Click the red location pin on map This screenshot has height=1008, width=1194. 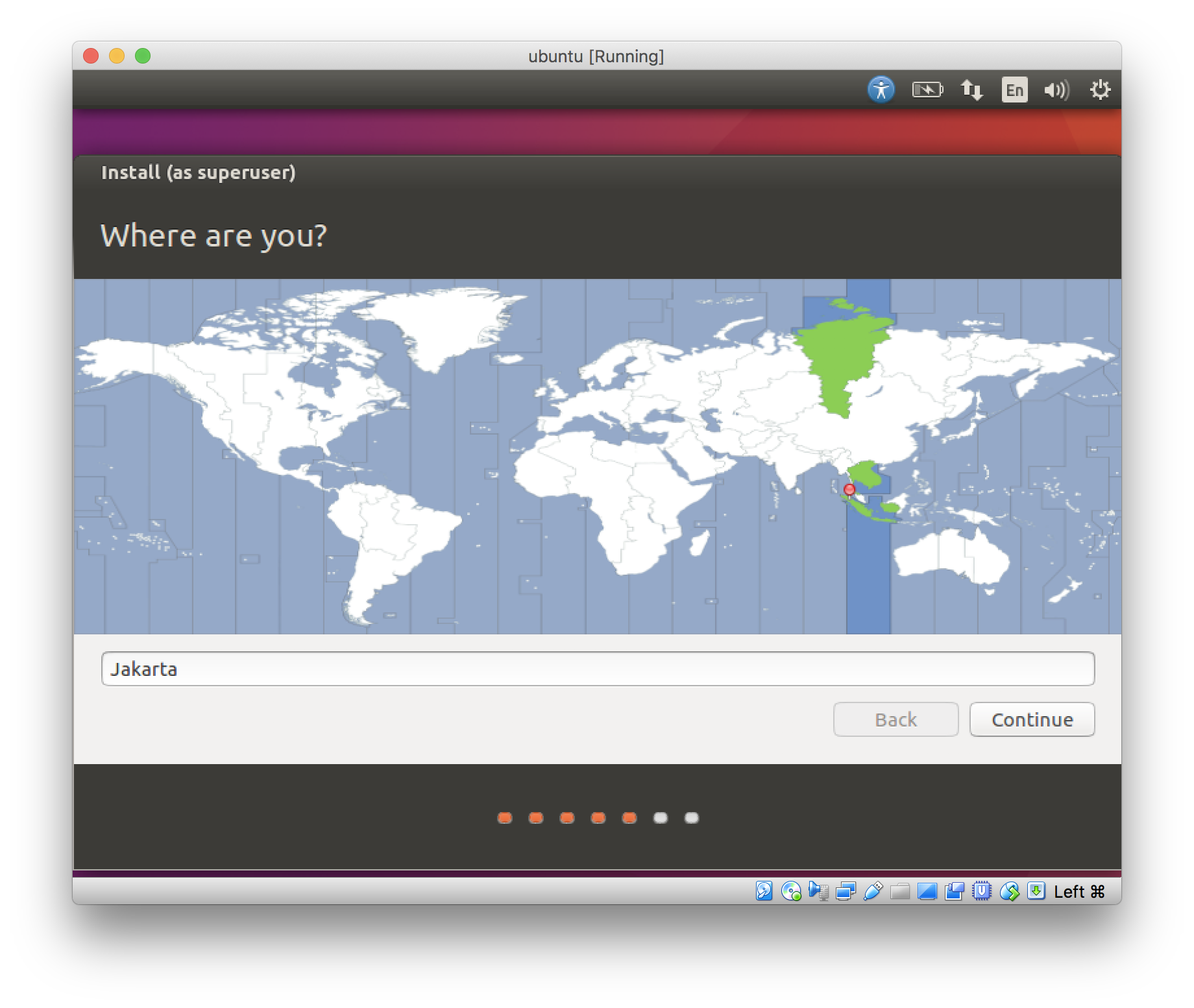(x=849, y=489)
